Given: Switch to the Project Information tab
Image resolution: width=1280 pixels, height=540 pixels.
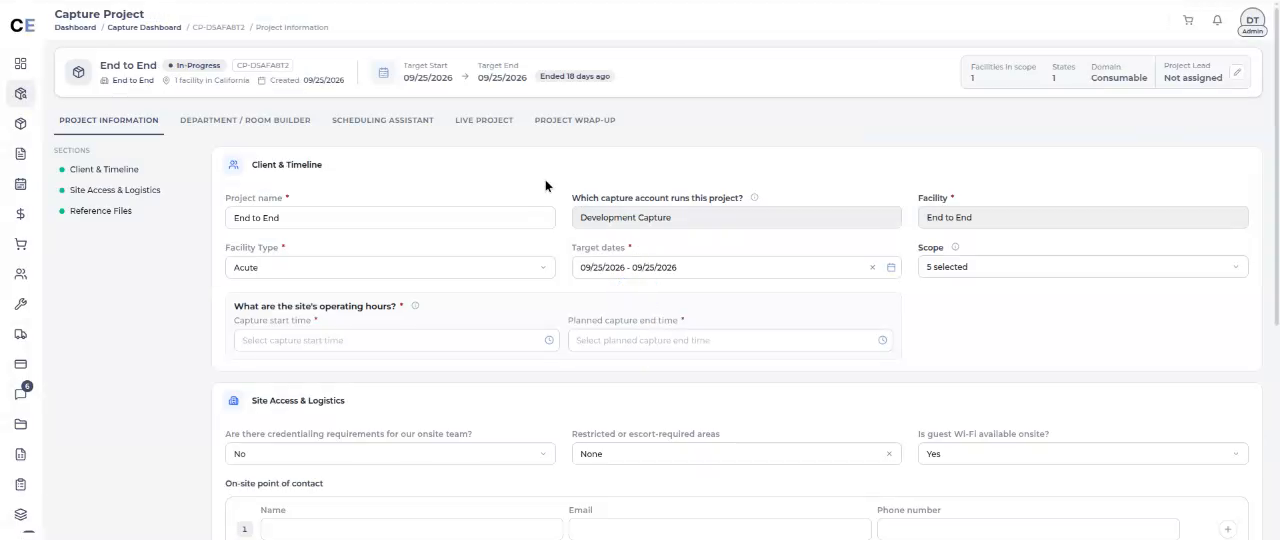Looking at the screenshot, I should [109, 120].
